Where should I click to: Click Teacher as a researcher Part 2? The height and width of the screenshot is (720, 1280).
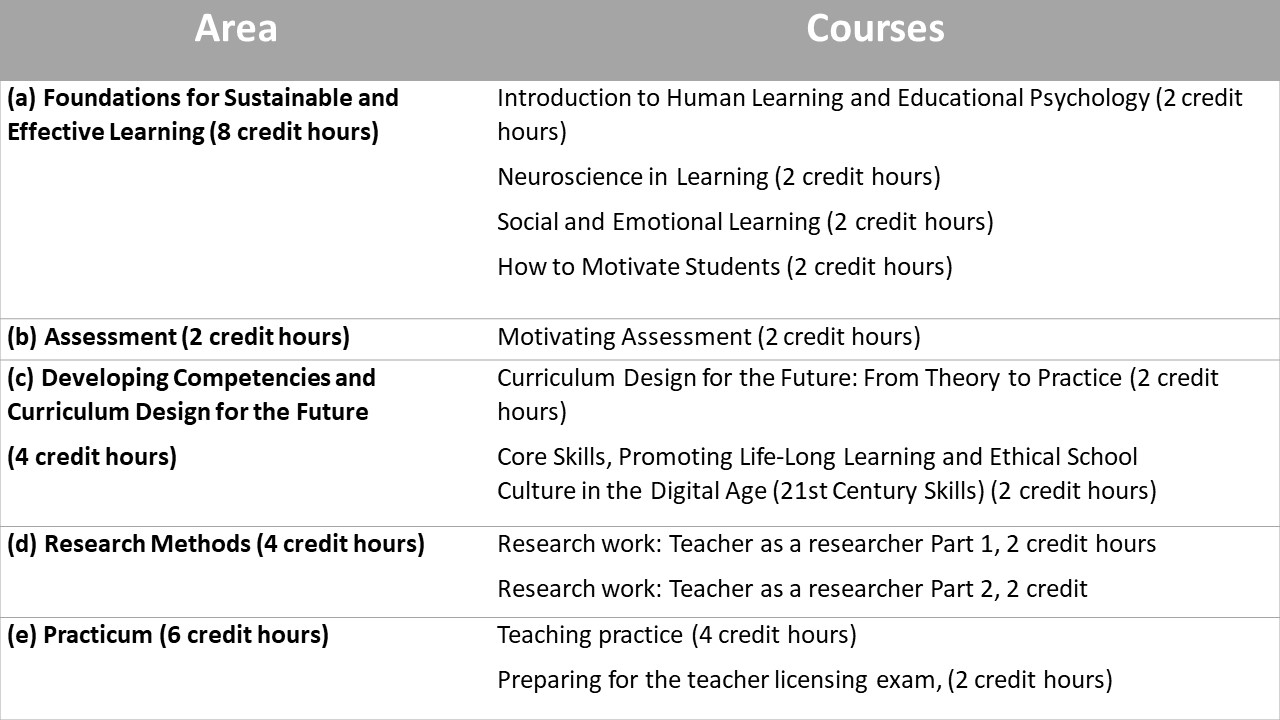(792, 588)
